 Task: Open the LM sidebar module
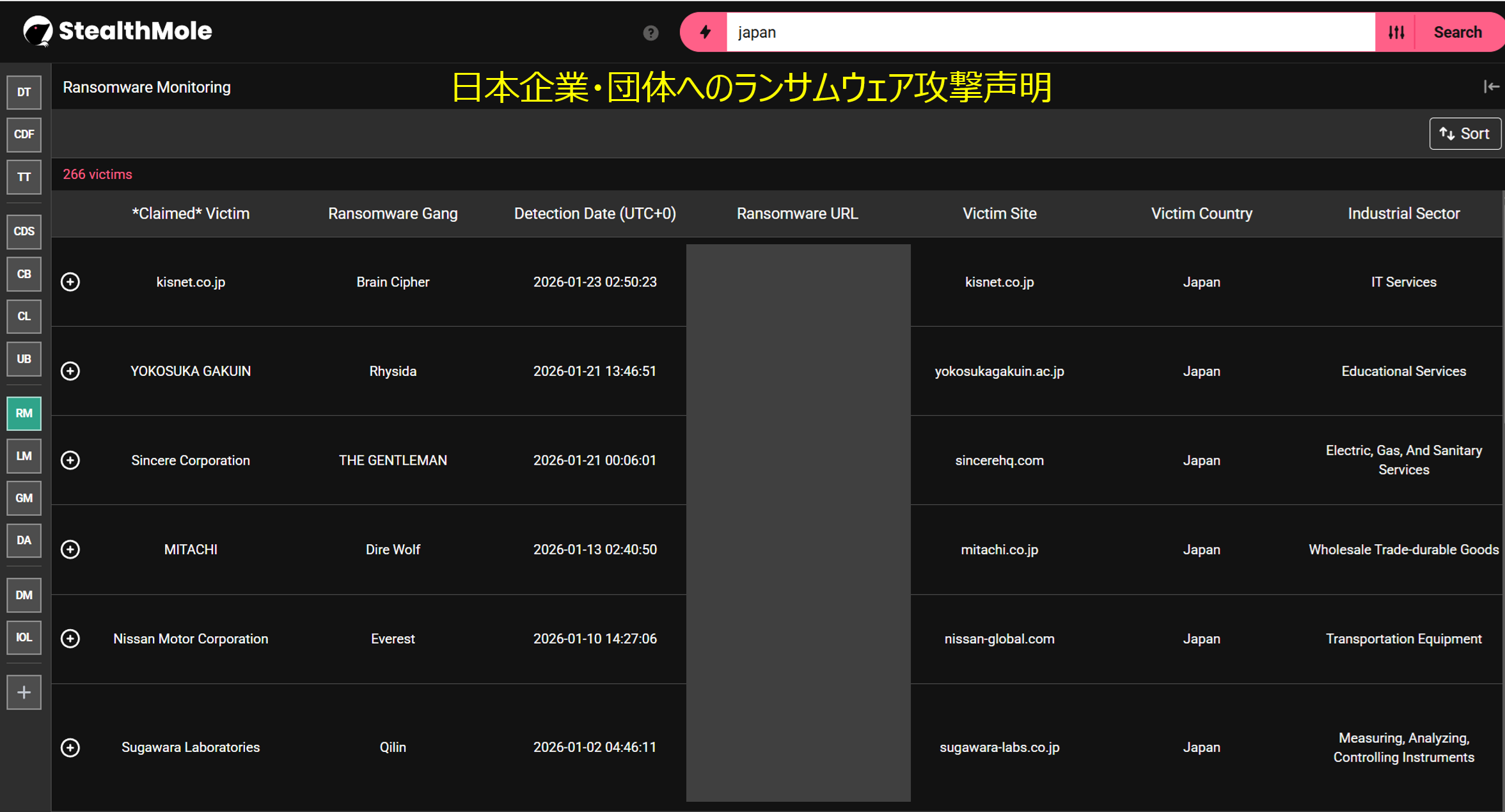tap(24, 456)
